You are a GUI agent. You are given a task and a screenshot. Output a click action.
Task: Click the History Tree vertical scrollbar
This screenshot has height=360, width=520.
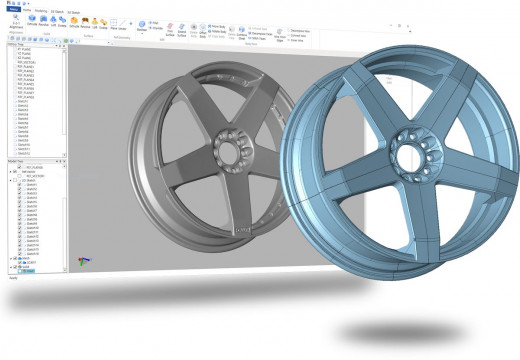pos(64,102)
